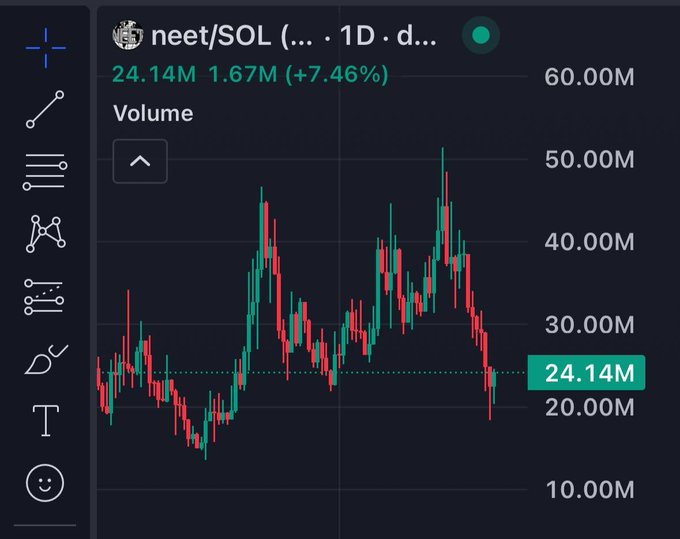Click the green market status indicator
Viewport: 680px width, 539px height.
tap(481, 35)
